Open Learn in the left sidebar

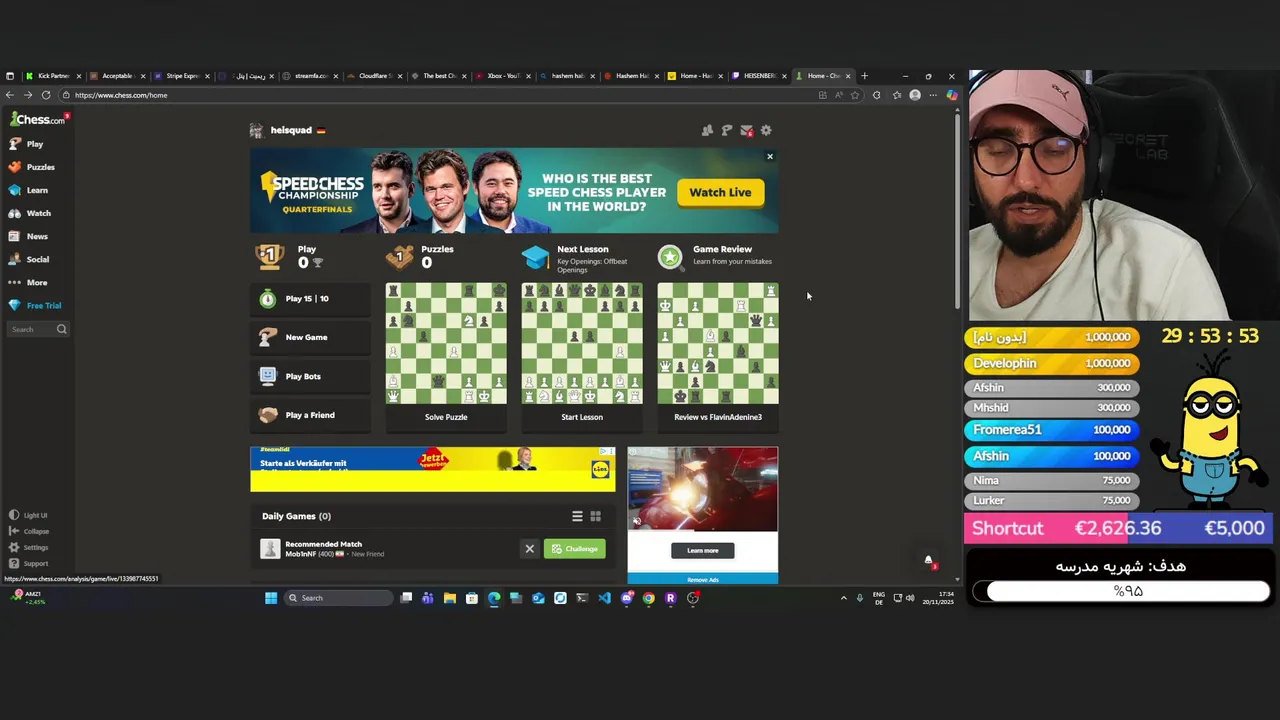pyautogui.click(x=29, y=190)
